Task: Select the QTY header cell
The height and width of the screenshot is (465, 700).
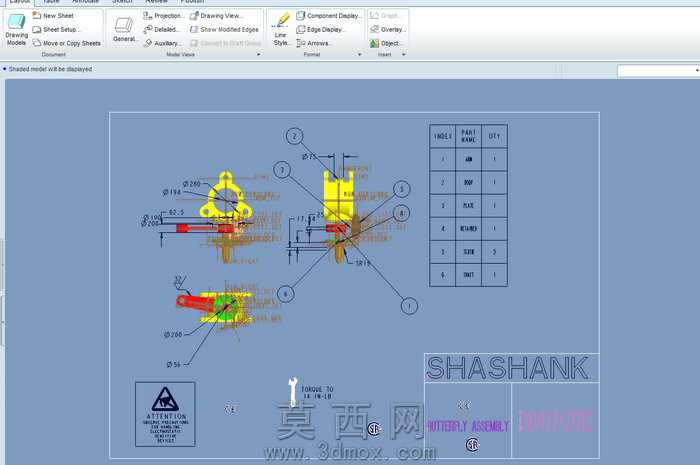Action: tap(494, 136)
